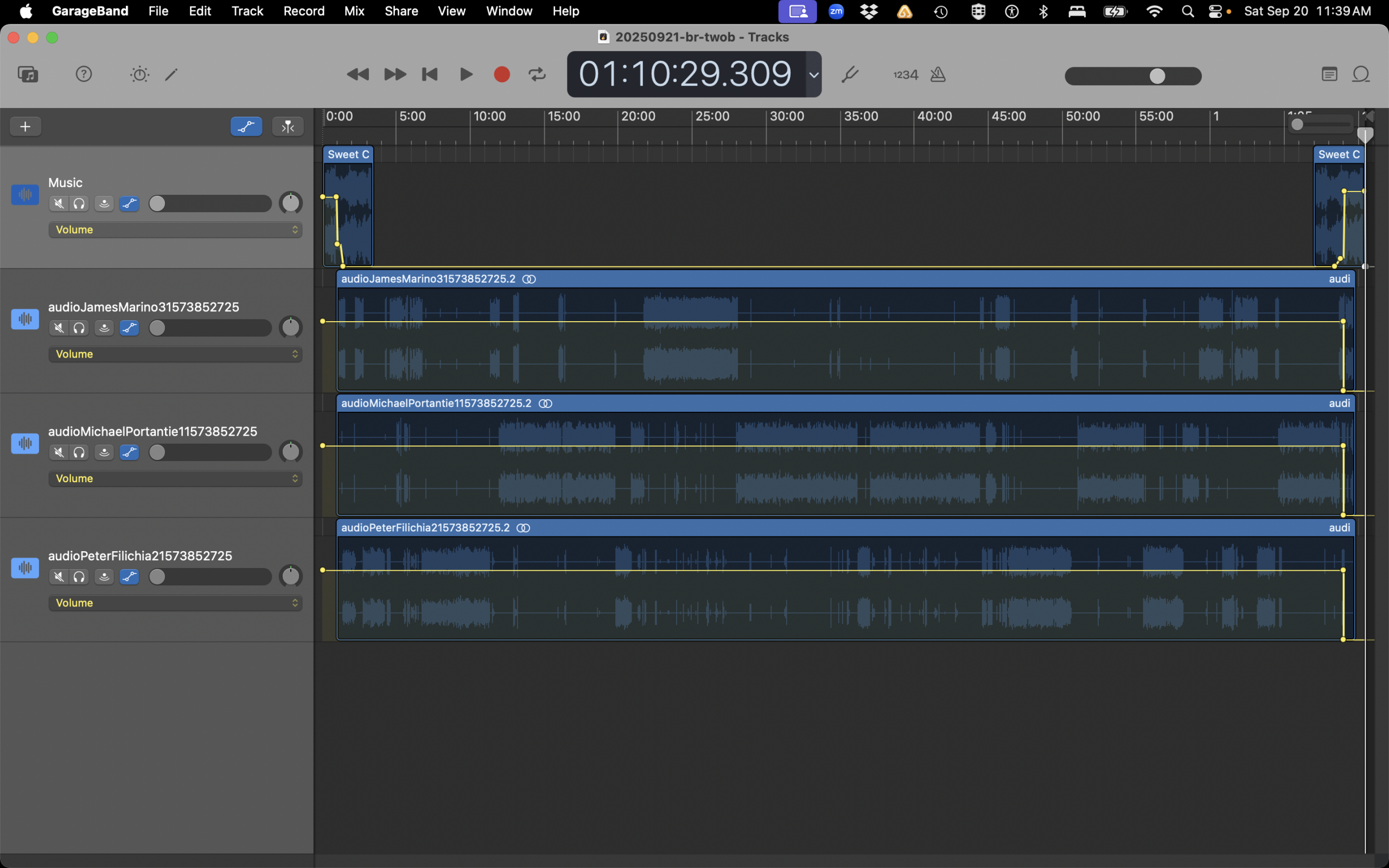Mute the audioPeterFilichia track
The height and width of the screenshot is (868, 1389).
point(59,577)
